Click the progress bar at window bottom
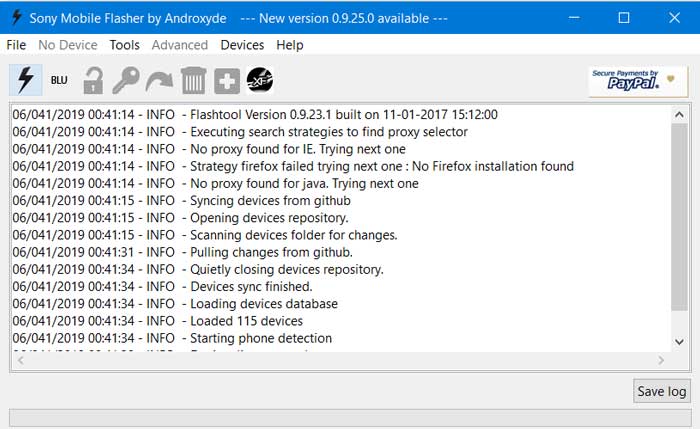 coord(350,418)
